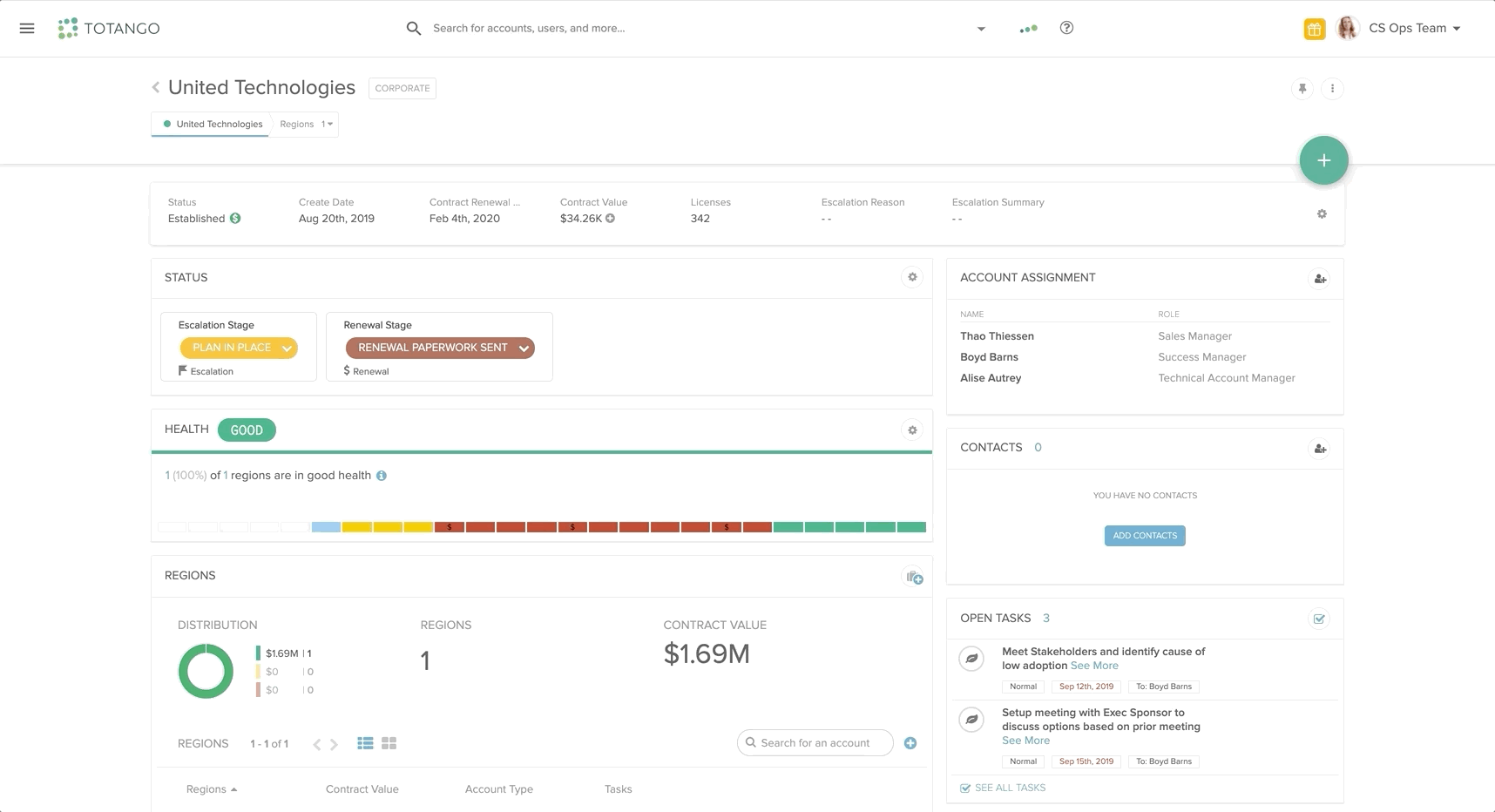Screen dimensions: 1495x812
Task: Switch regions to grid view
Action: [x=389, y=743]
